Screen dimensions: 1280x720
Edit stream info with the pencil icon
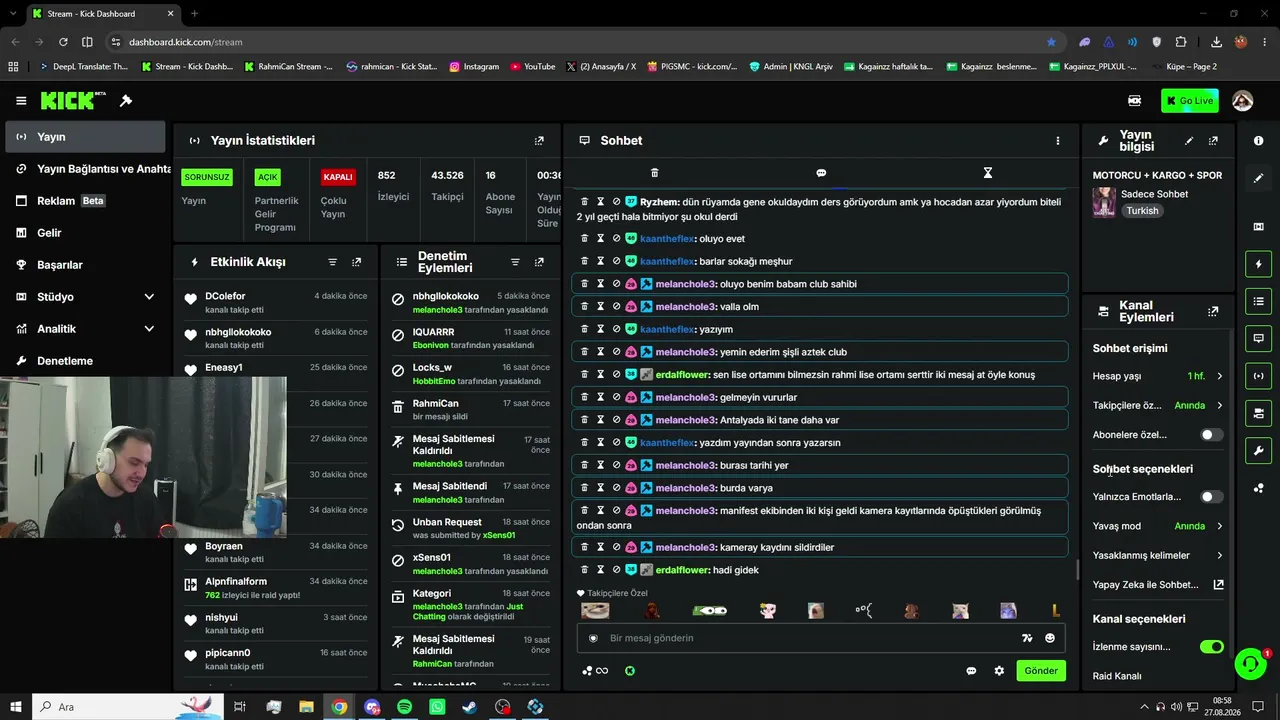coord(1189,141)
